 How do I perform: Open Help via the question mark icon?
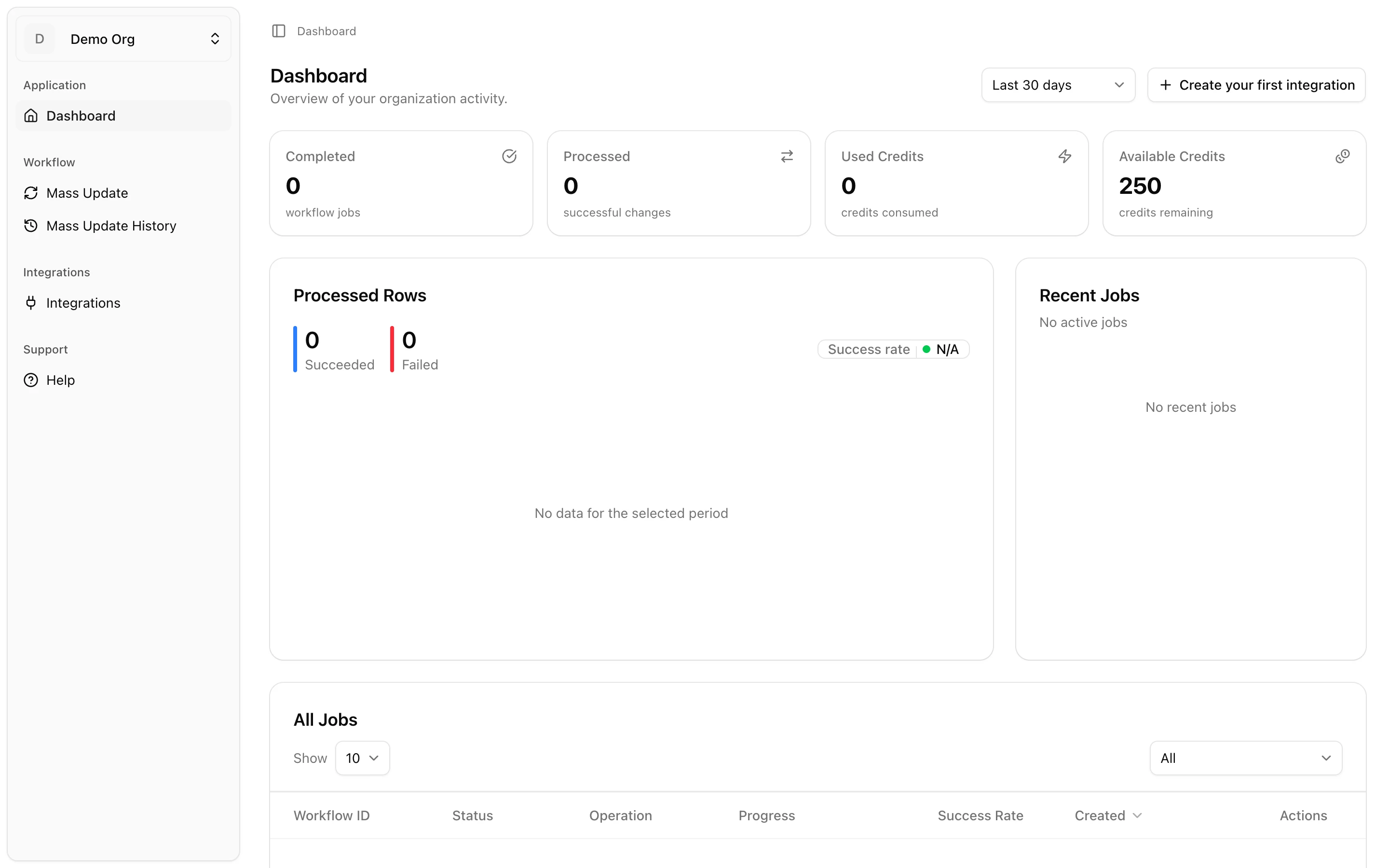point(30,380)
